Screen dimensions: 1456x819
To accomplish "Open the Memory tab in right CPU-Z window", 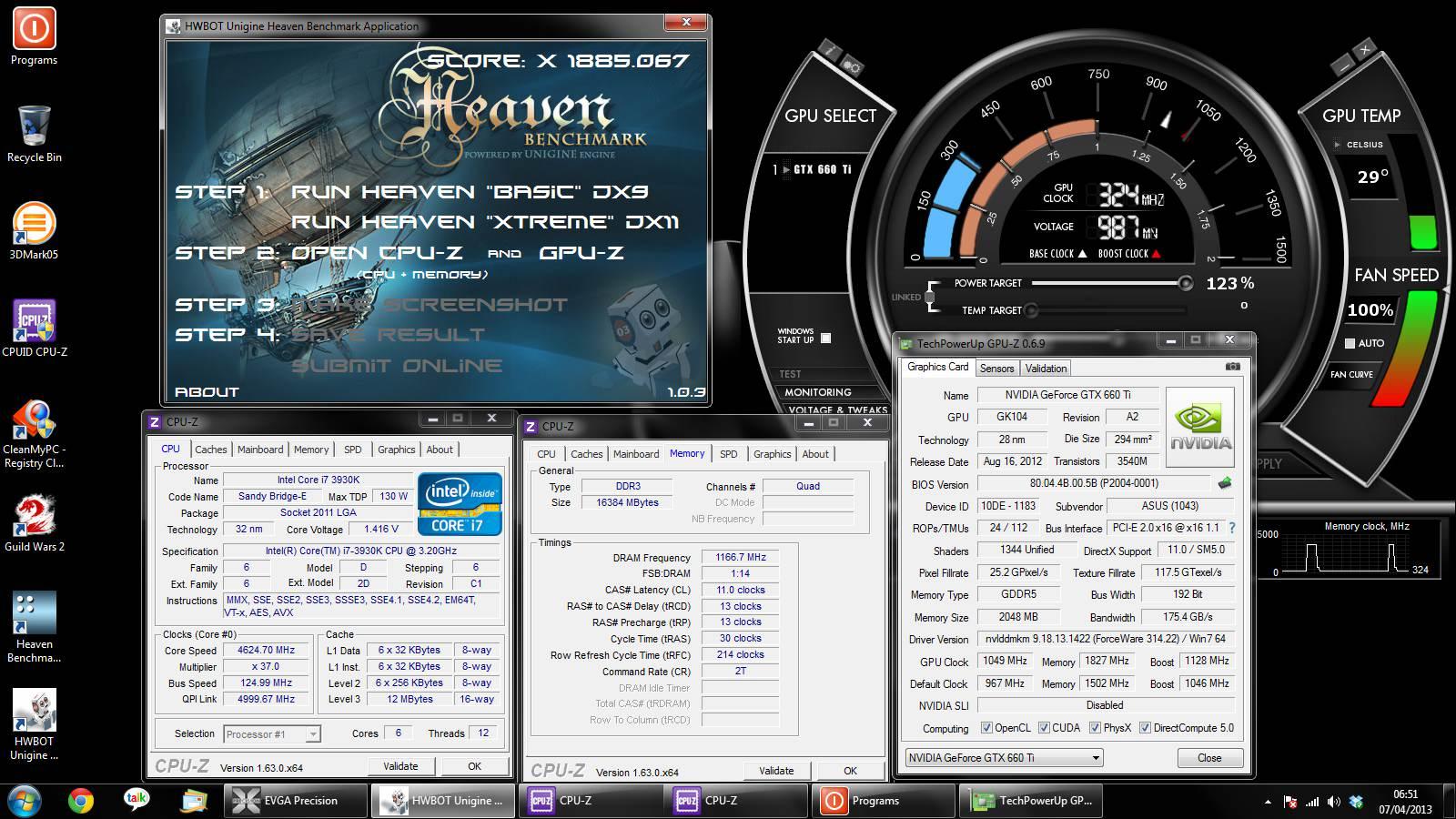I will 687,453.
